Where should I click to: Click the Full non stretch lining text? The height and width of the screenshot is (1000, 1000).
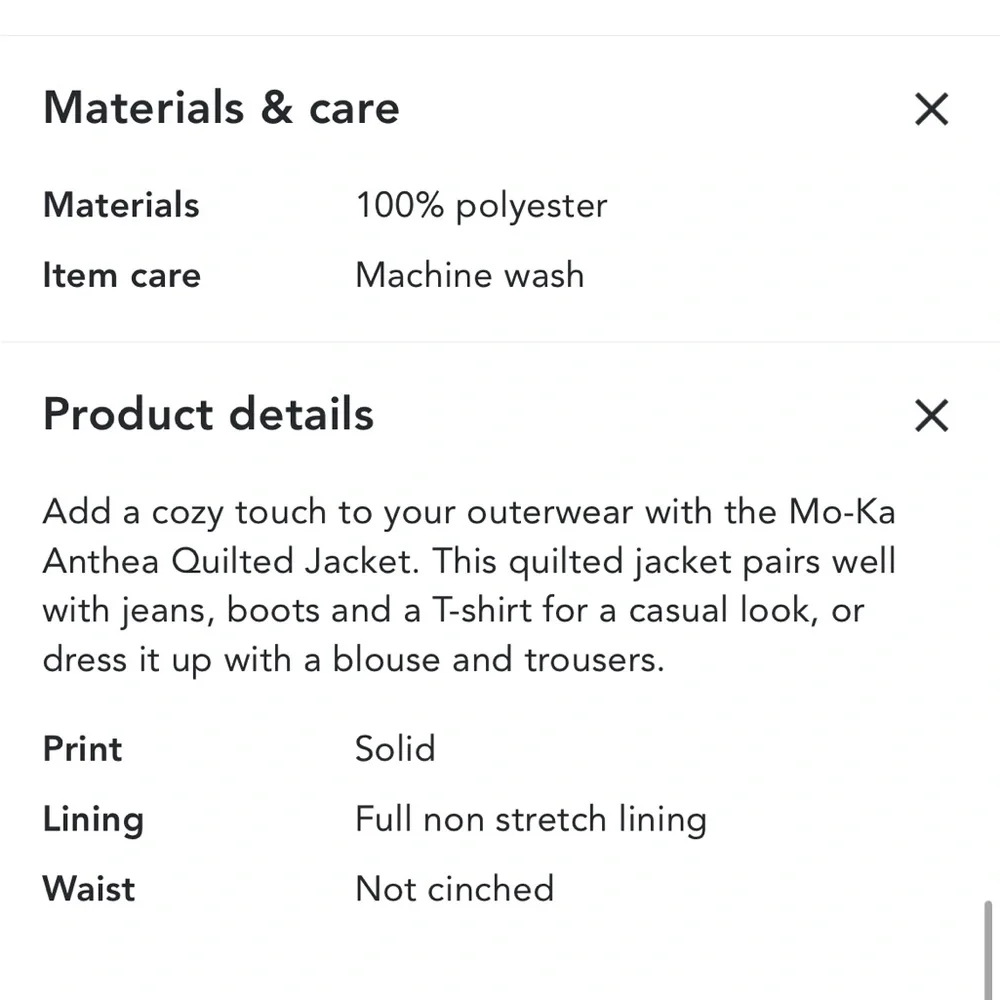[x=531, y=819]
